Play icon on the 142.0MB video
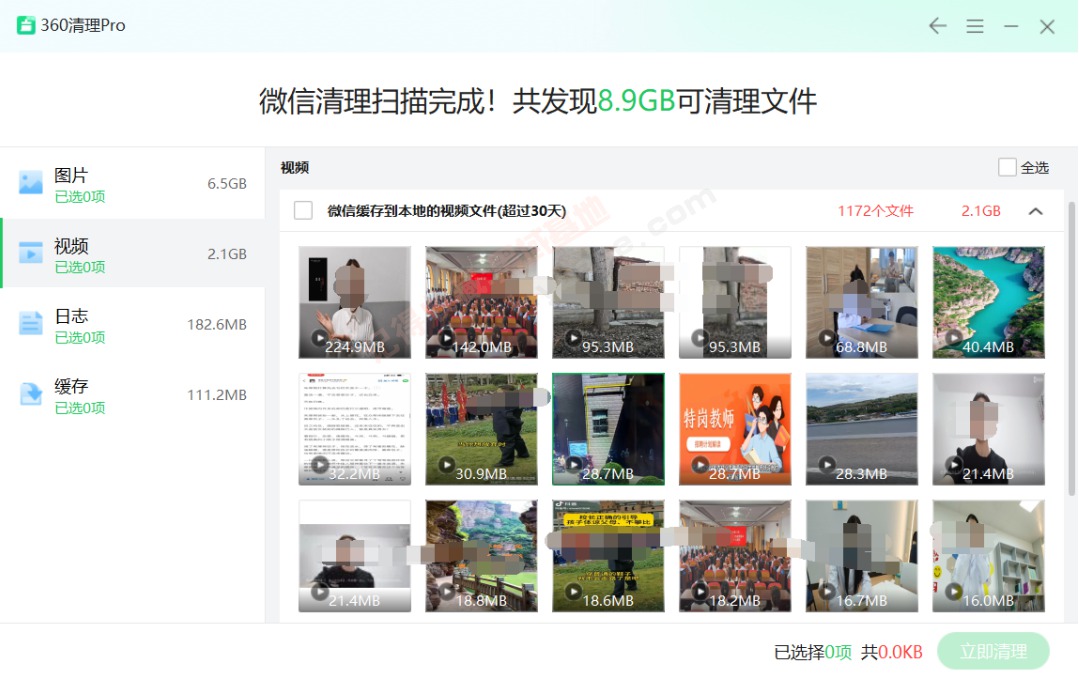 [447, 338]
